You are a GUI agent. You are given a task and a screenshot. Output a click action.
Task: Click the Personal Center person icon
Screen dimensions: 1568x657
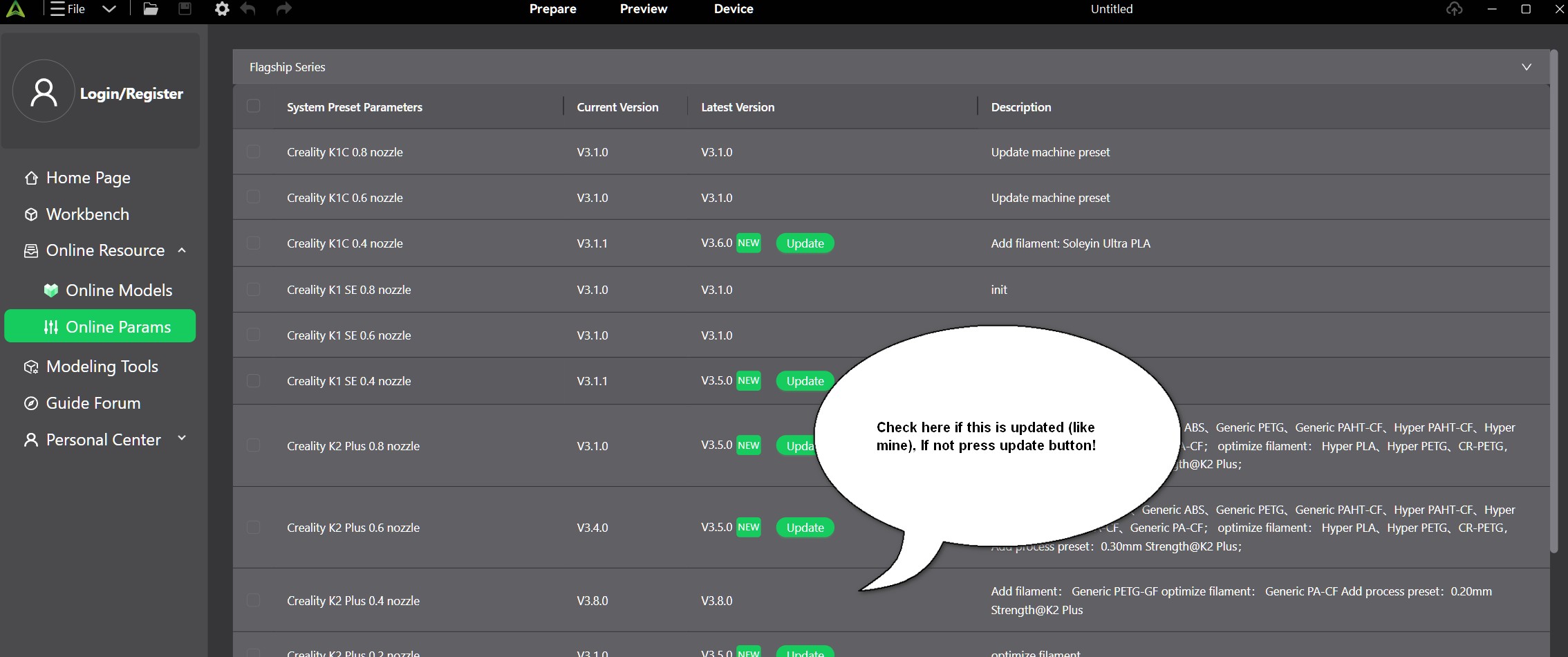click(31, 440)
